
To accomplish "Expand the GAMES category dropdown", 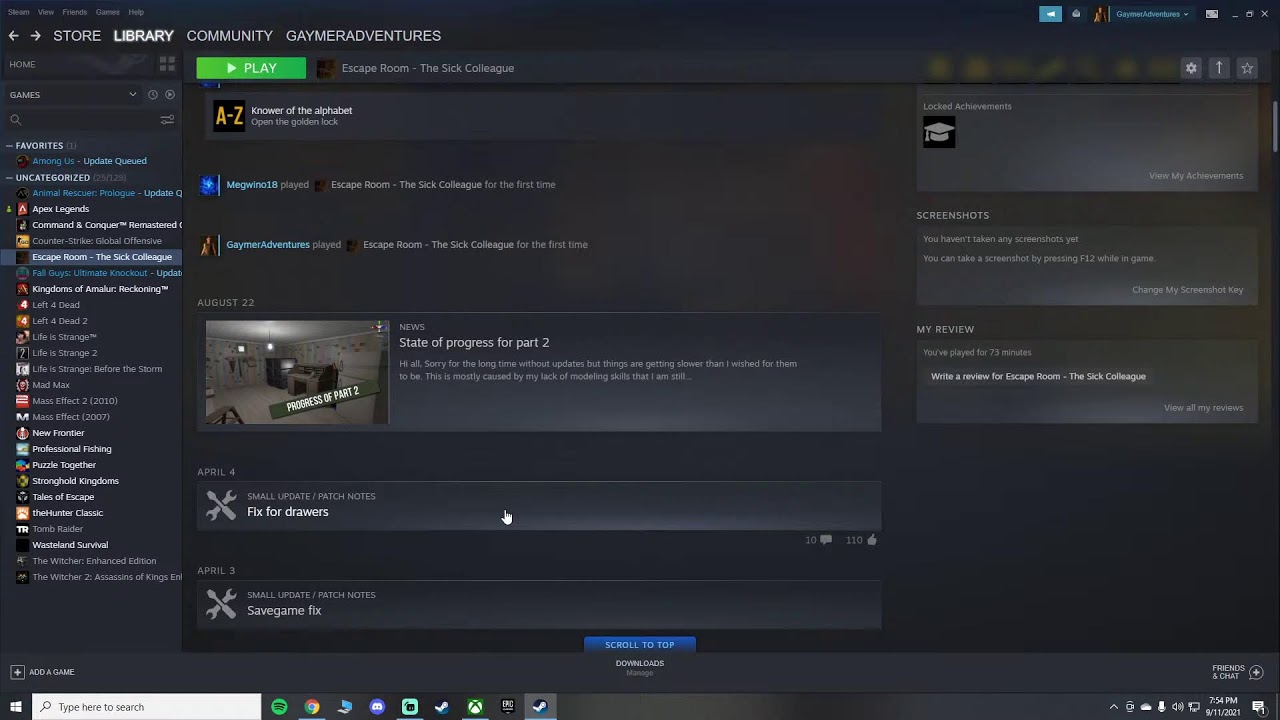I will point(132,95).
